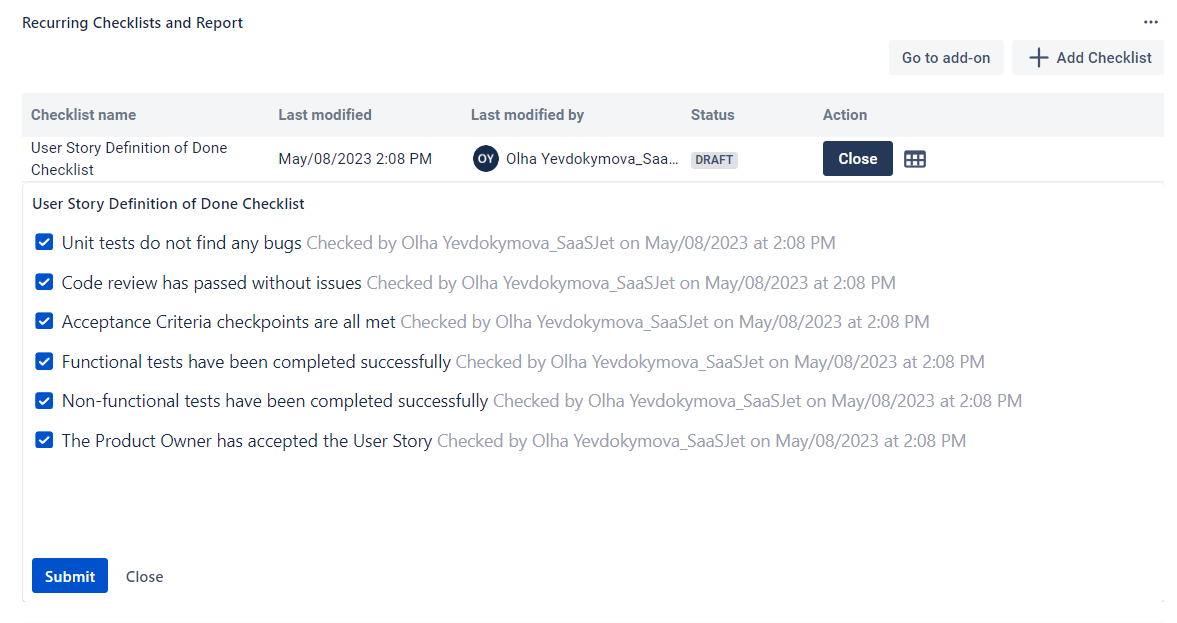Click the OY avatar icon

(485, 159)
